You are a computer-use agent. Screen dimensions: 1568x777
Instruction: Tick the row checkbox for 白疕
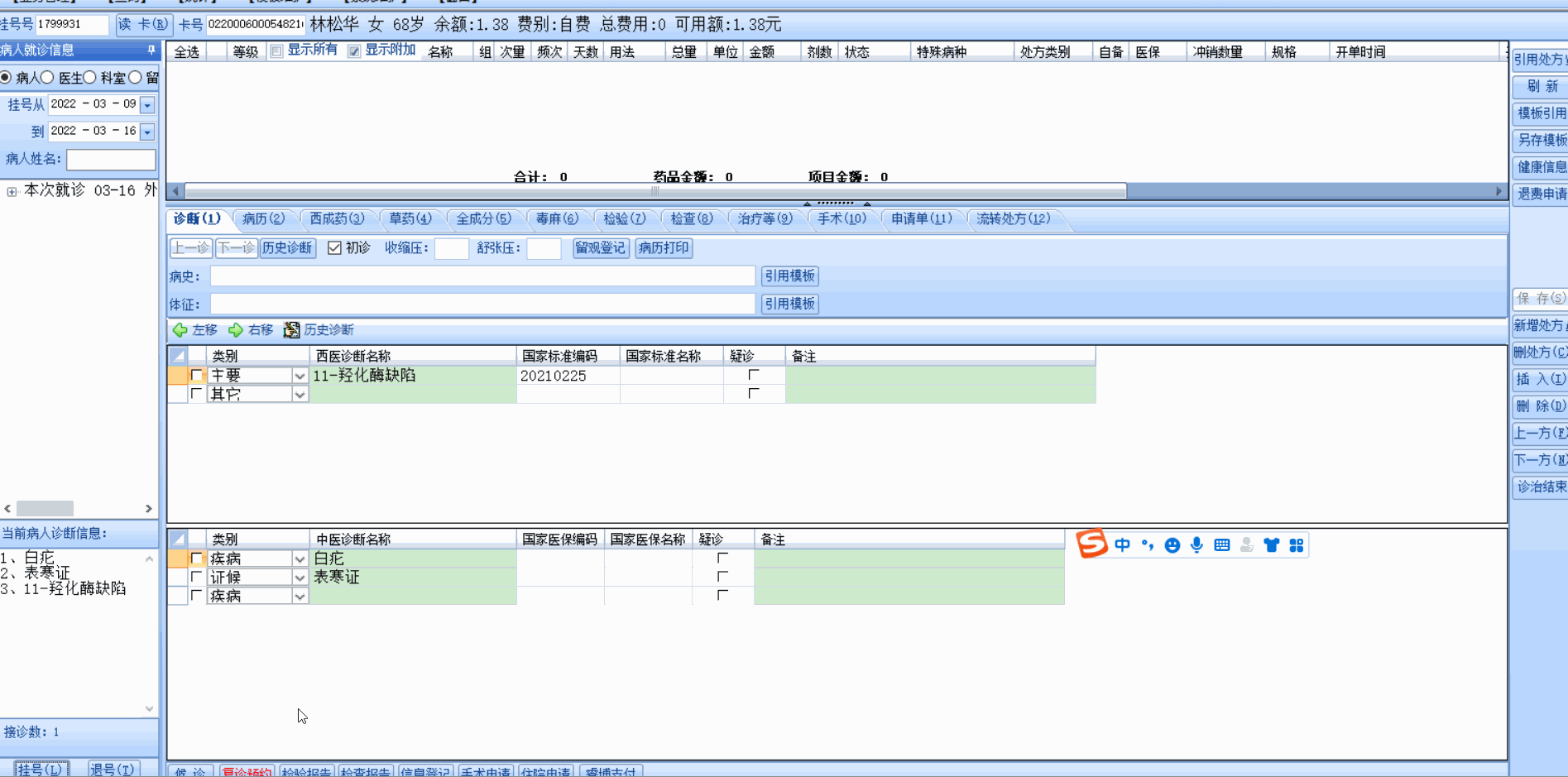196,559
